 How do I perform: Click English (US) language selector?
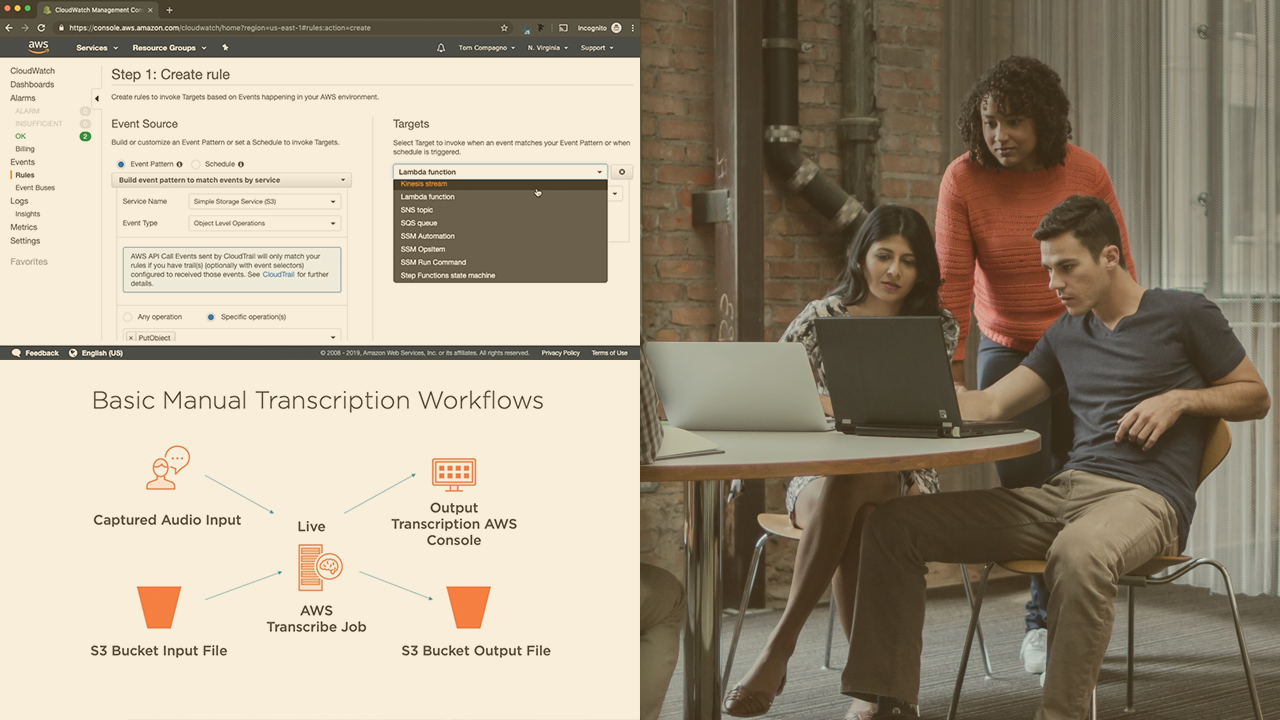(102, 353)
